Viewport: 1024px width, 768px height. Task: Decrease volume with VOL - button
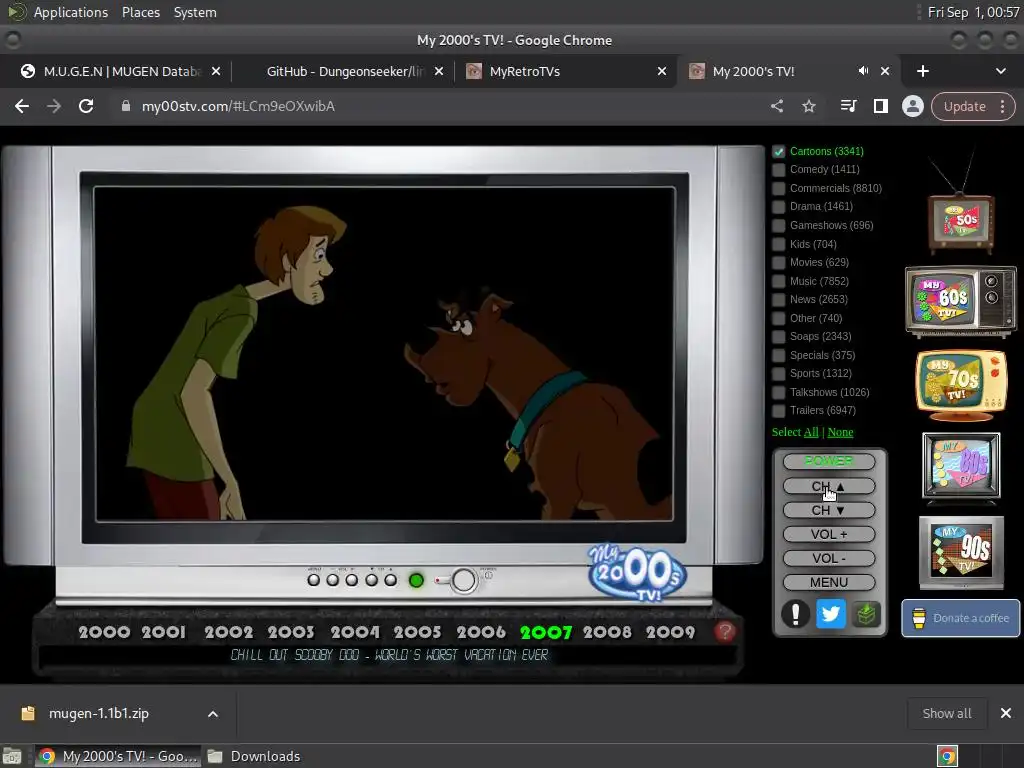tap(829, 559)
